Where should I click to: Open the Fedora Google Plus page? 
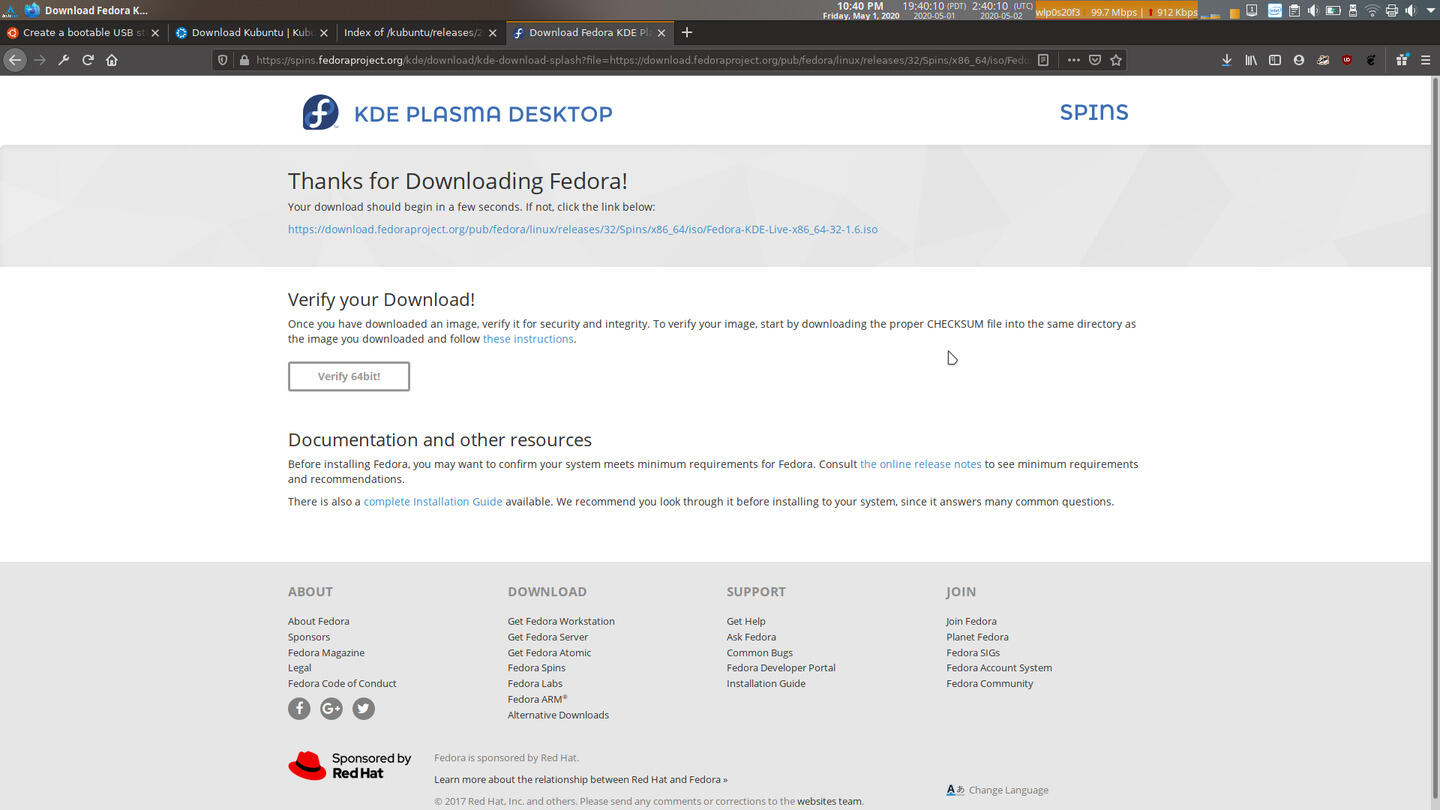pyautogui.click(x=331, y=708)
